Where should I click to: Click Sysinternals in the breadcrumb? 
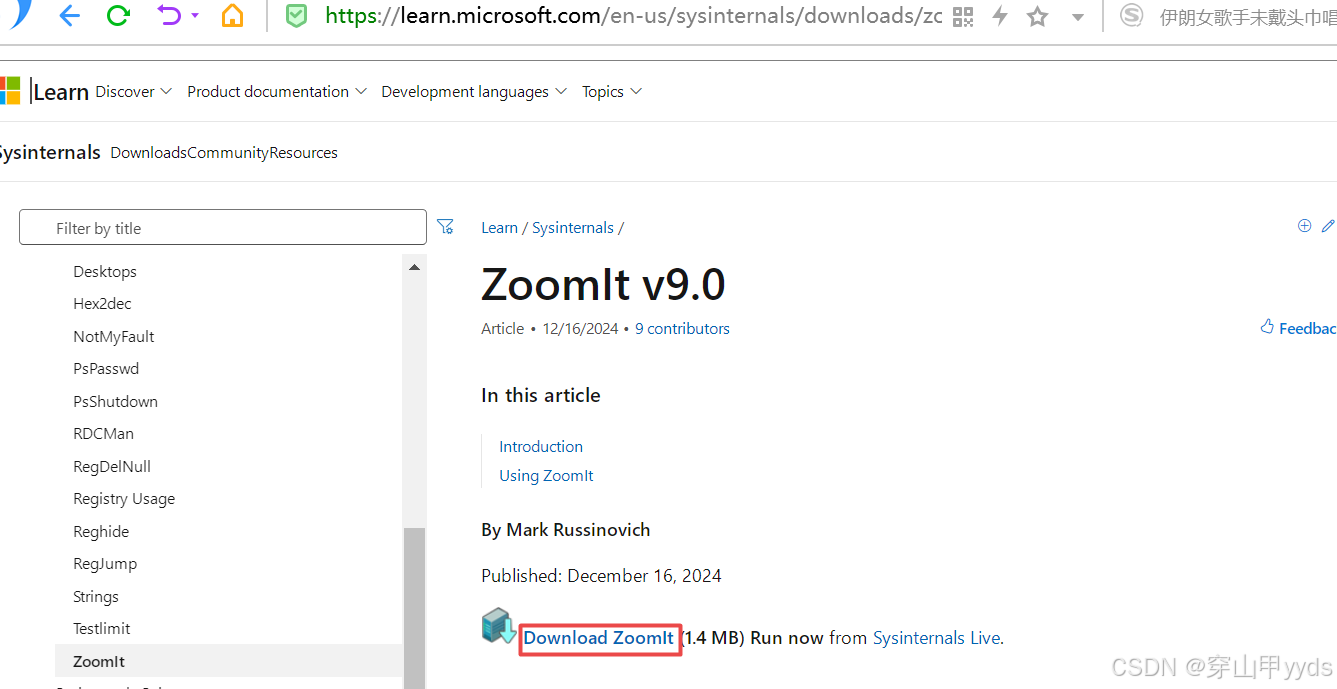(x=573, y=227)
